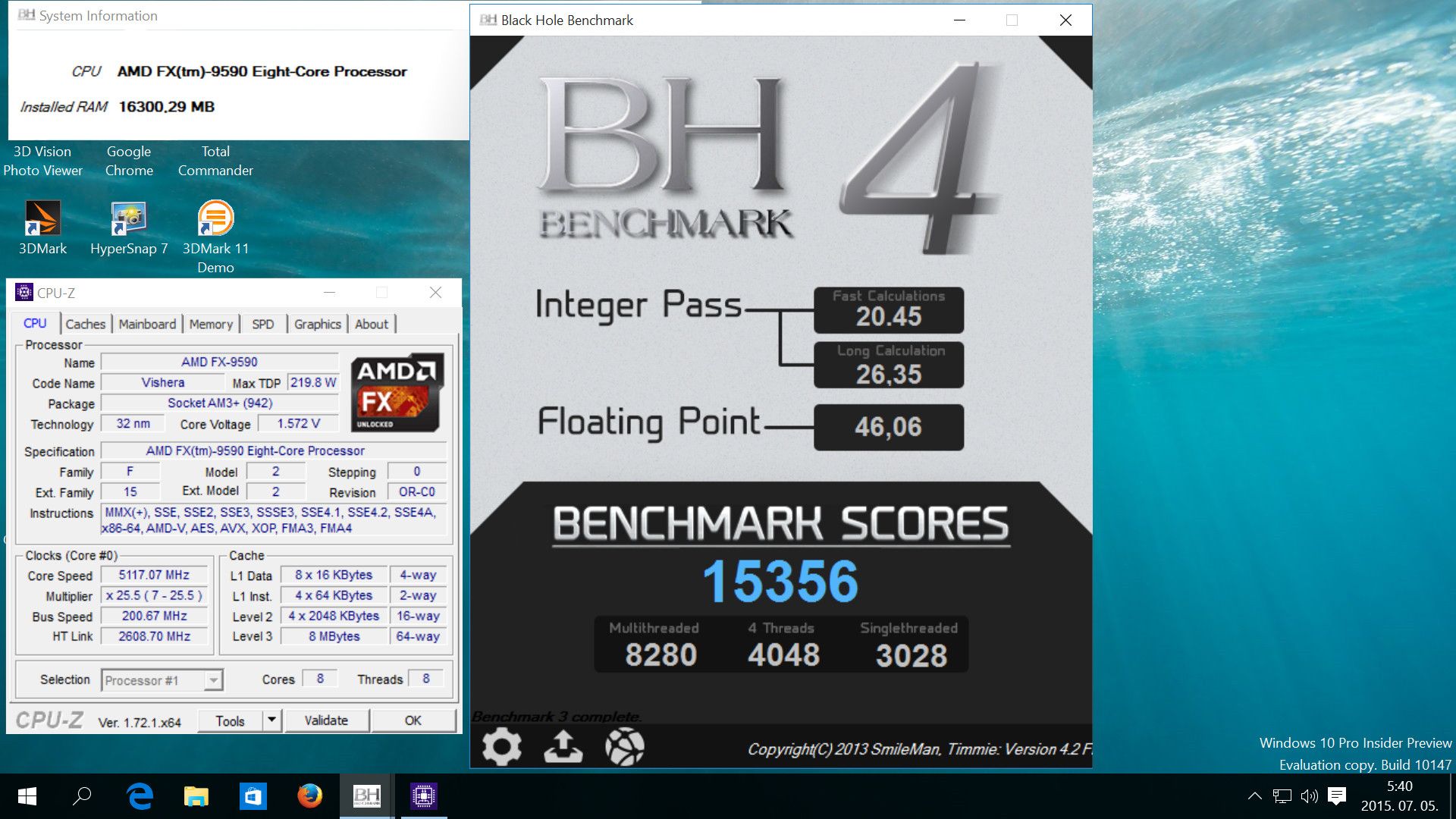Click the total benchmark score 15356
The height and width of the screenshot is (819, 1456).
pos(780,582)
